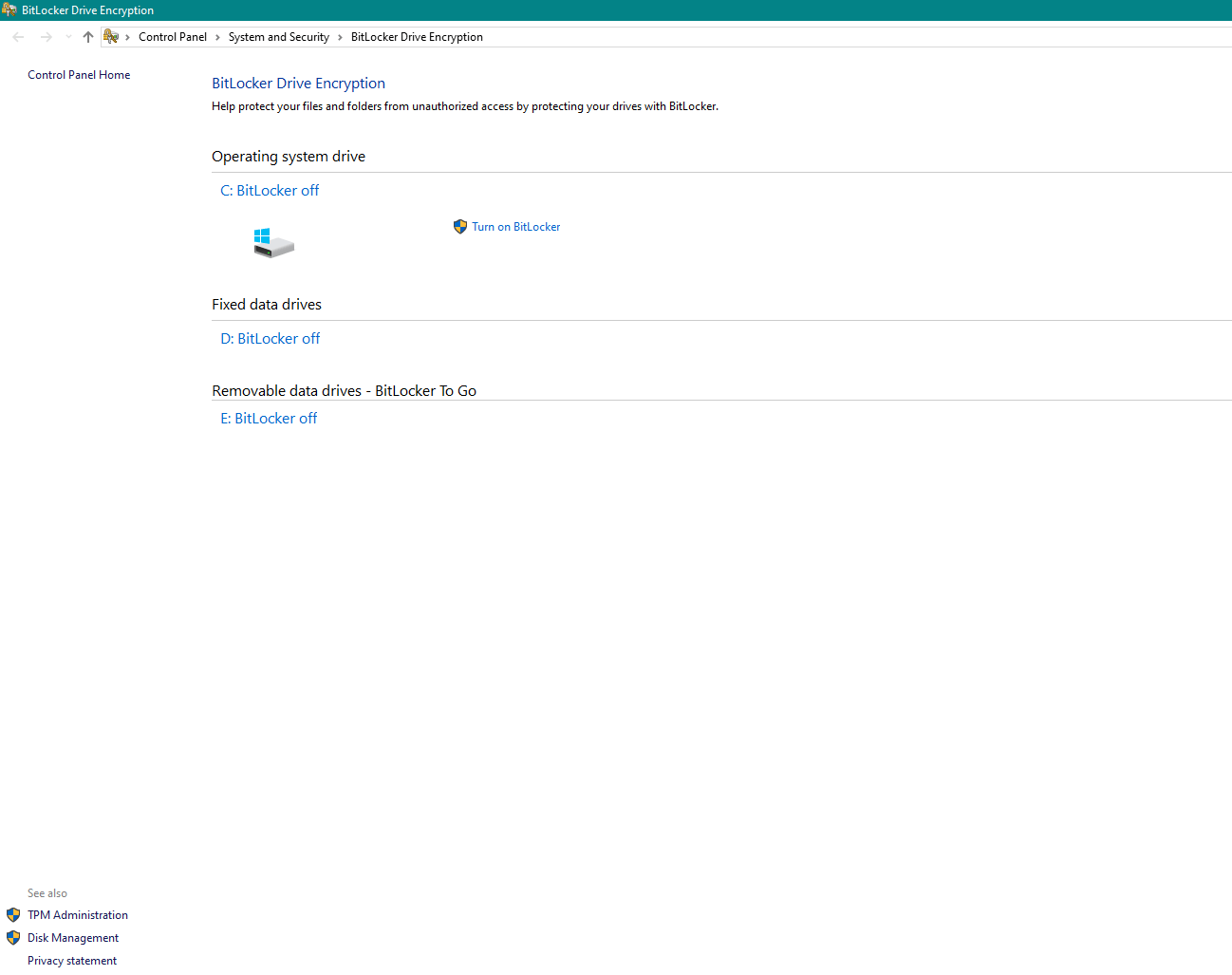Viewport: 1232px width, 975px height.
Task: Go up one level with the Up arrow
Action: tap(88, 37)
